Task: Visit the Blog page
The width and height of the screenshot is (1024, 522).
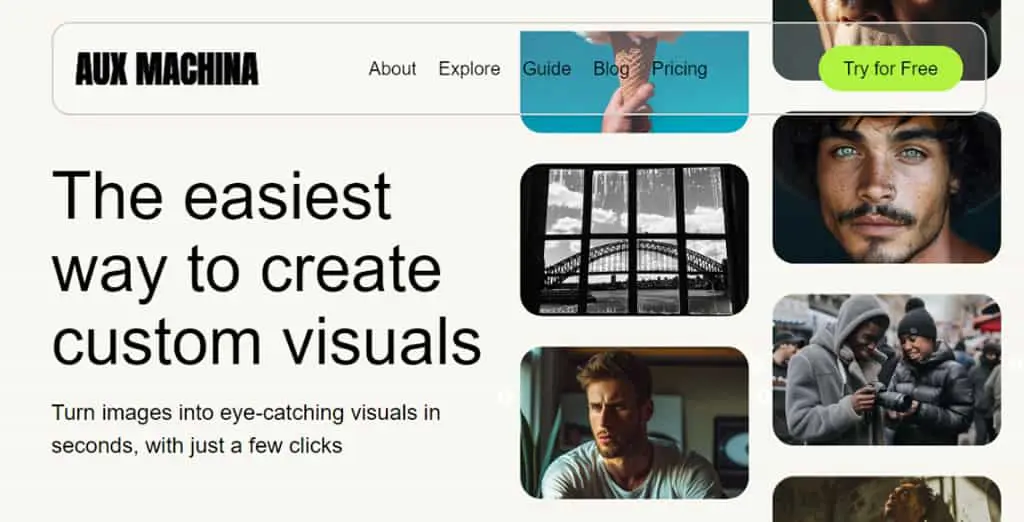Action: point(611,69)
